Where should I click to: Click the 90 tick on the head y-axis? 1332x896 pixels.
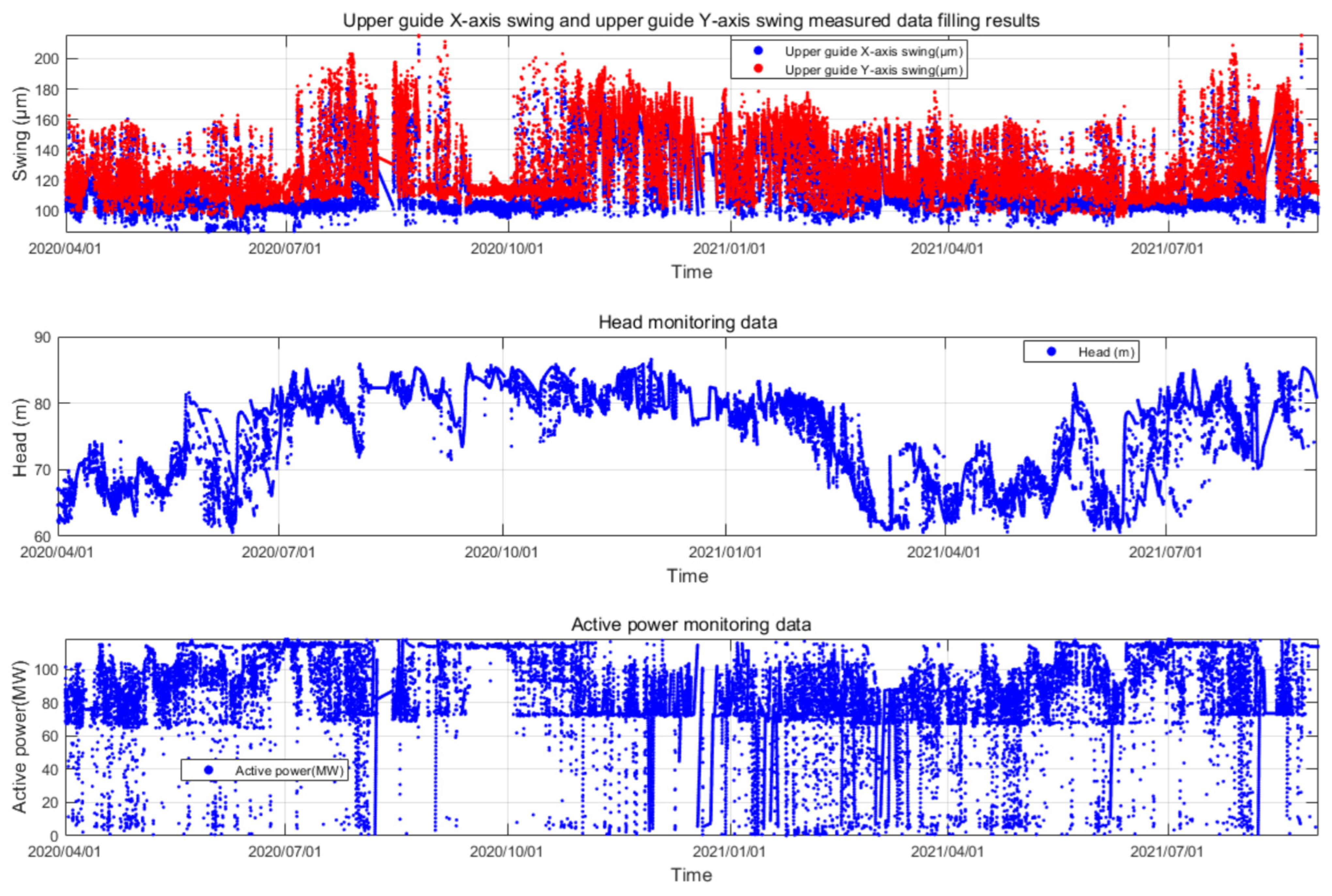coord(42,338)
